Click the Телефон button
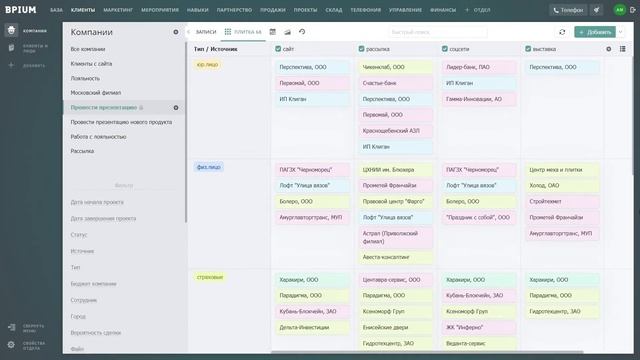The width and height of the screenshot is (640, 360). click(568, 10)
